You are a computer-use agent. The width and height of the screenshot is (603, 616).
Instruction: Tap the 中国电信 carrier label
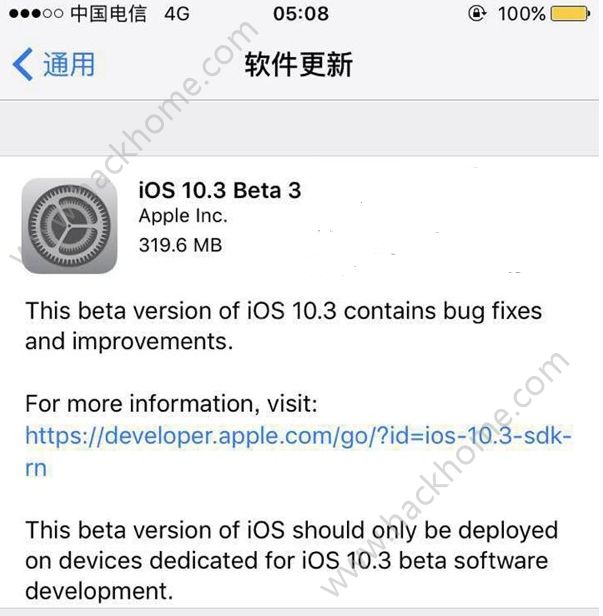coord(108,14)
